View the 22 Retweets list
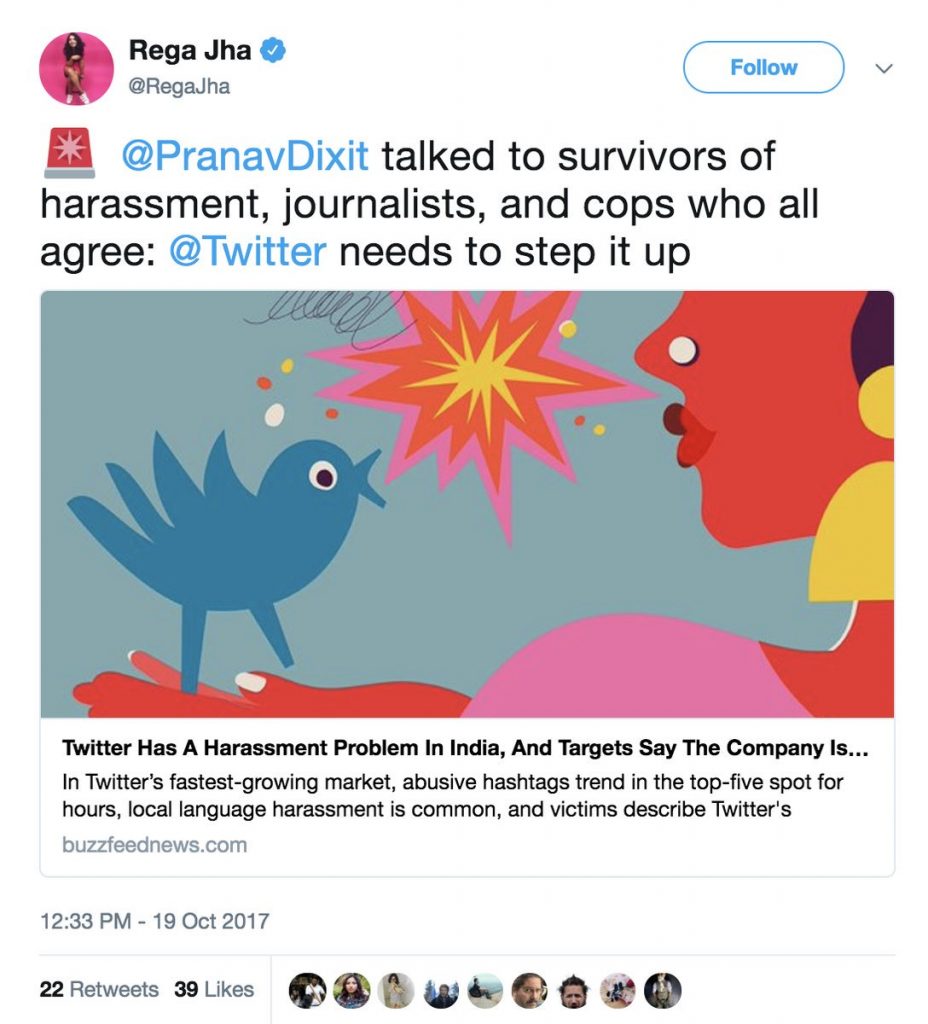 tap(99, 989)
